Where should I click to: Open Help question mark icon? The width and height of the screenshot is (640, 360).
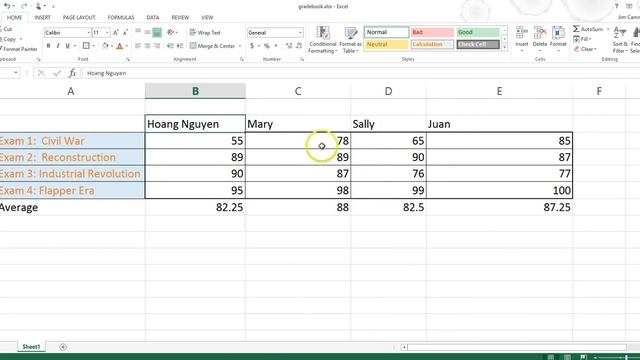[616, 6]
